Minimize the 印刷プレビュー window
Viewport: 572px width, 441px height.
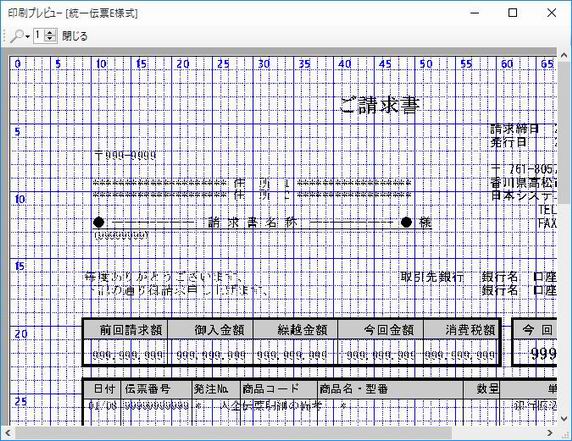(x=475, y=13)
